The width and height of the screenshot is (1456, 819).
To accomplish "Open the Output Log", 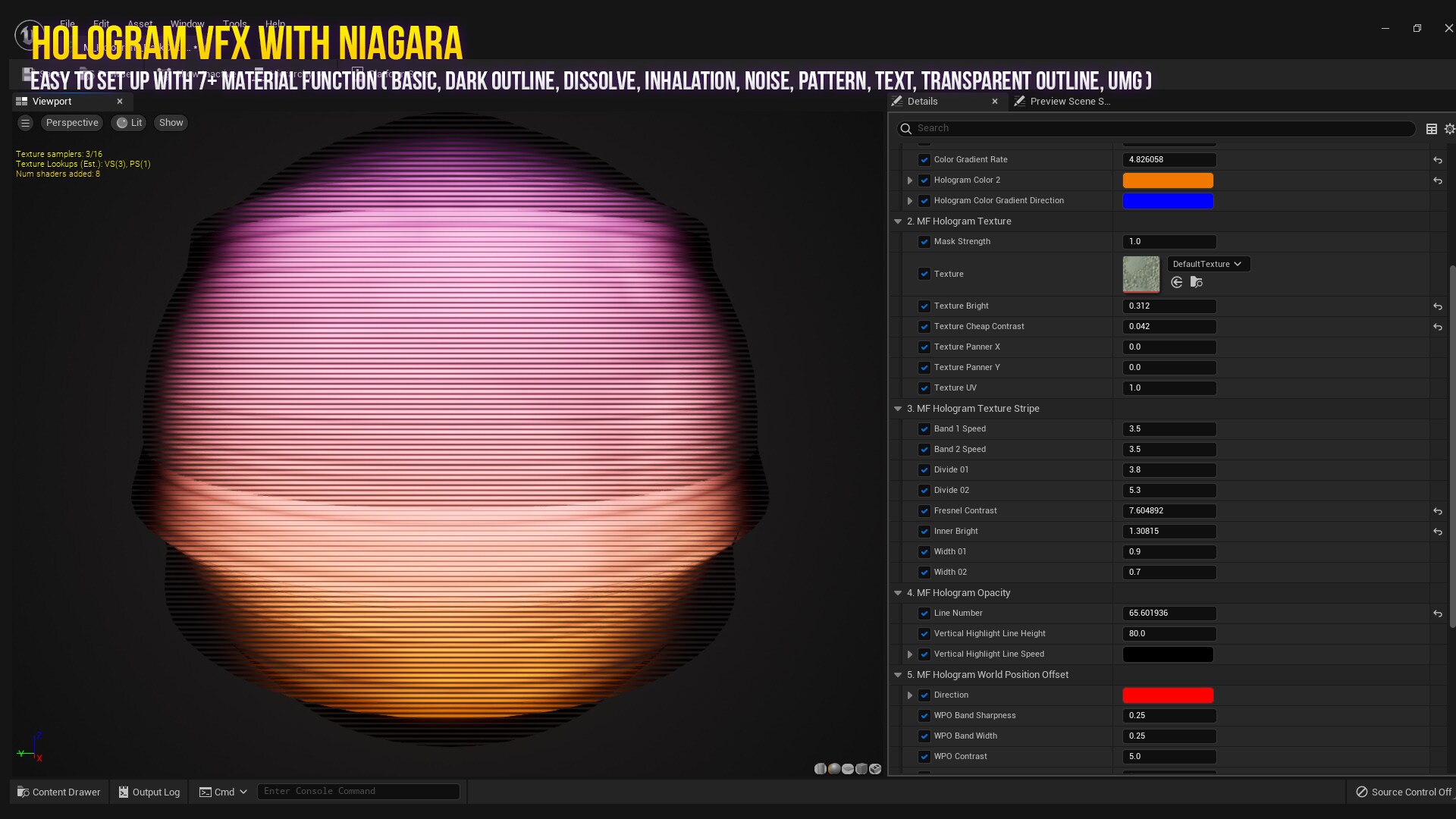I will (149, 792).
